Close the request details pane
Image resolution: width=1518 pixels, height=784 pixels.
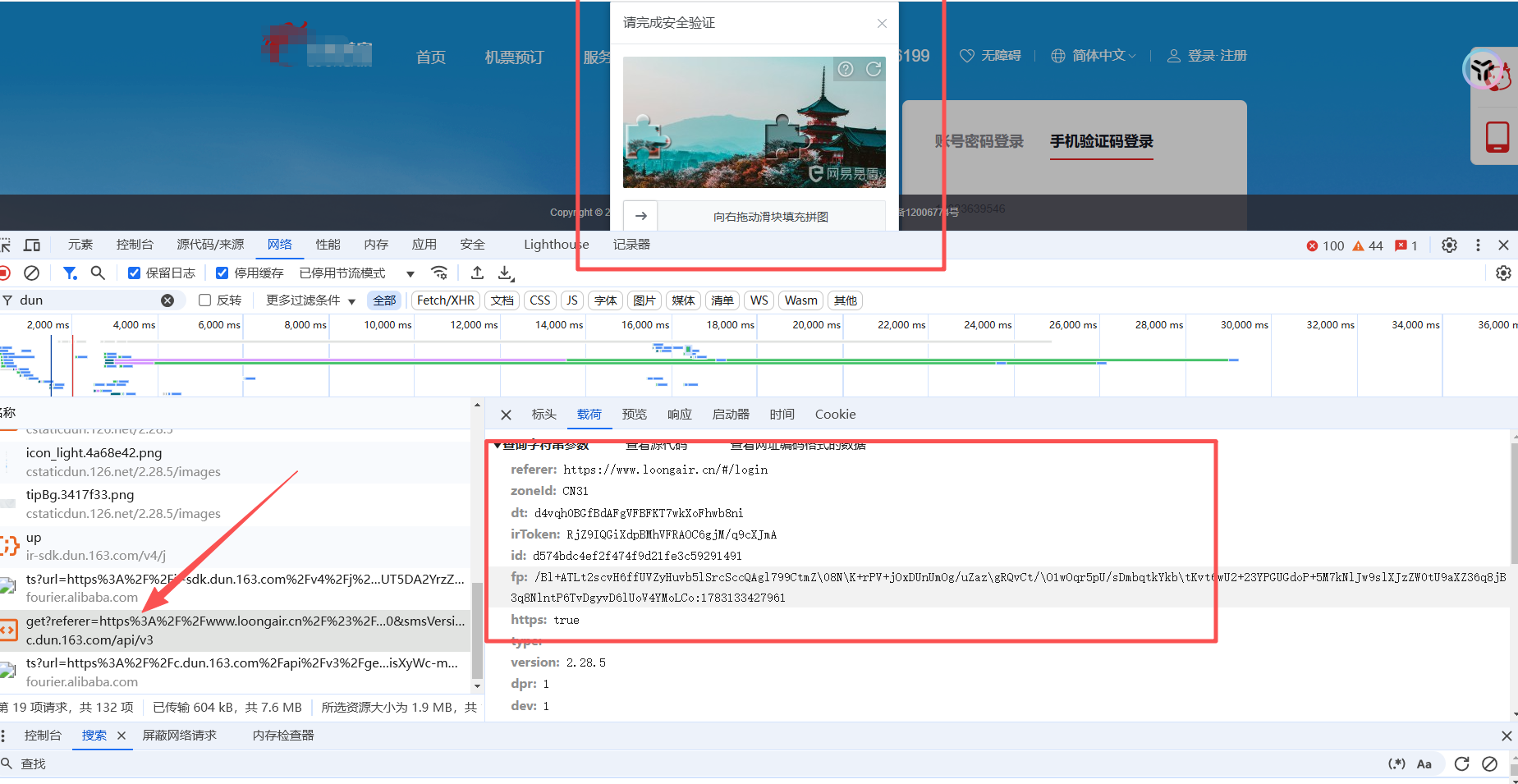pyautogui.click(x=506, y=415)
